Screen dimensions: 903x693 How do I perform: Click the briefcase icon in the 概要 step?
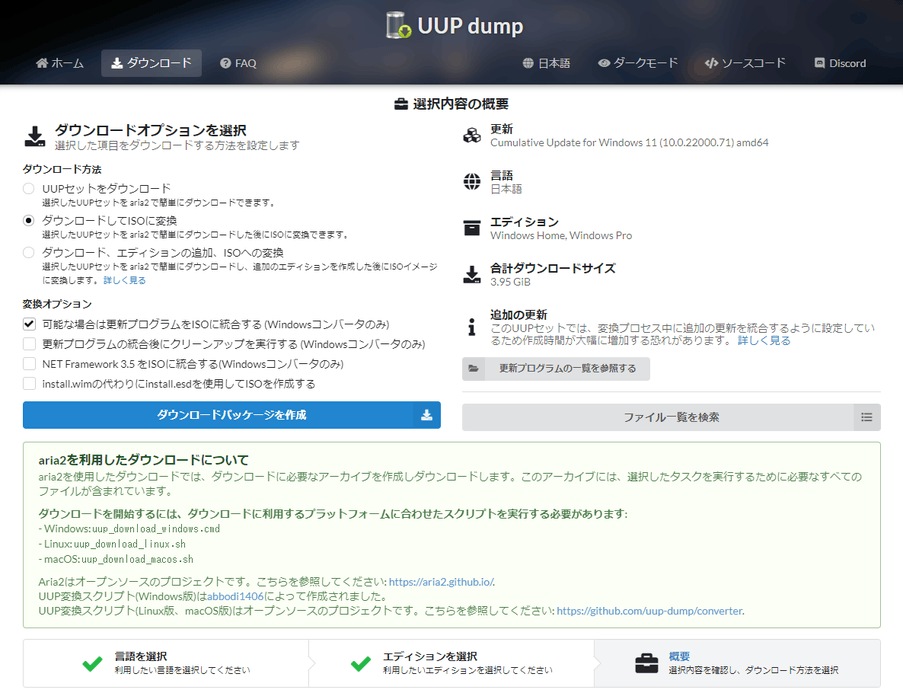tap(647, 664)
